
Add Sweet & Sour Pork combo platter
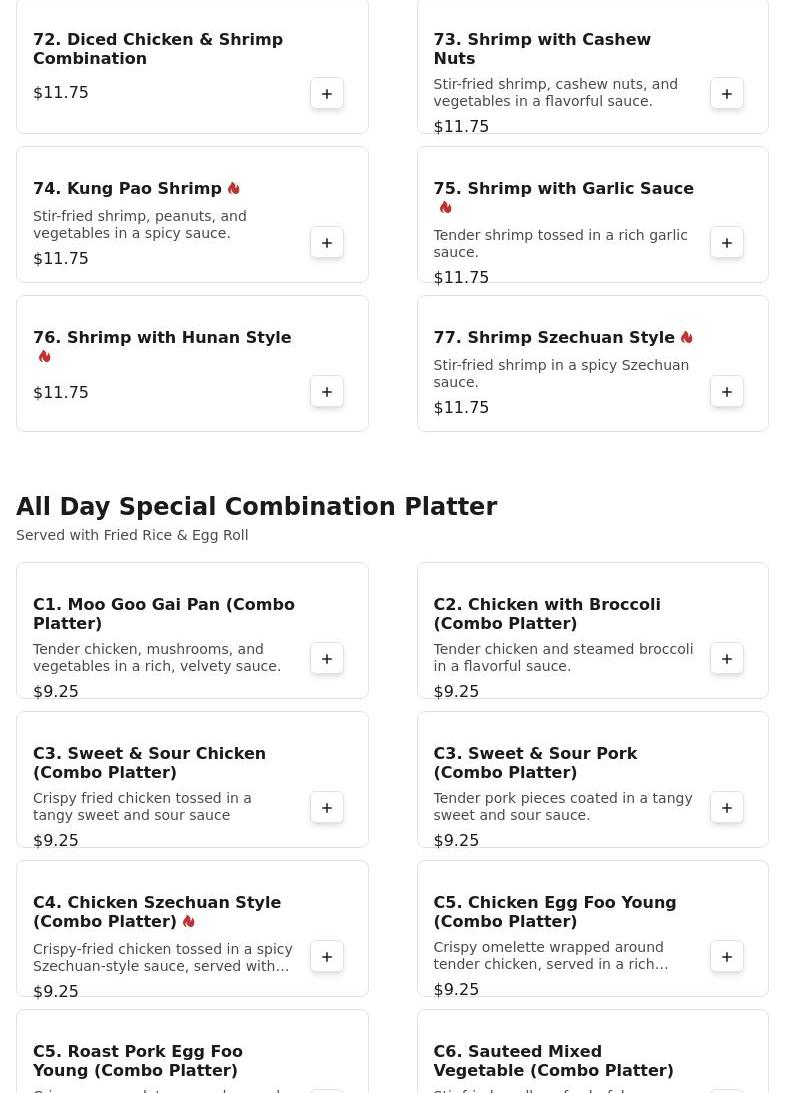point(727,808)
